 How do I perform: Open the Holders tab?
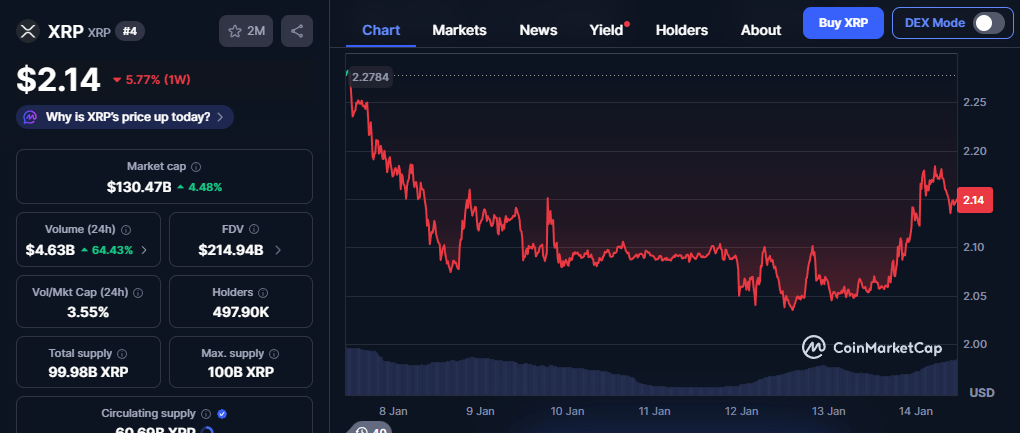pyautogui.click(x=681, y=30)
